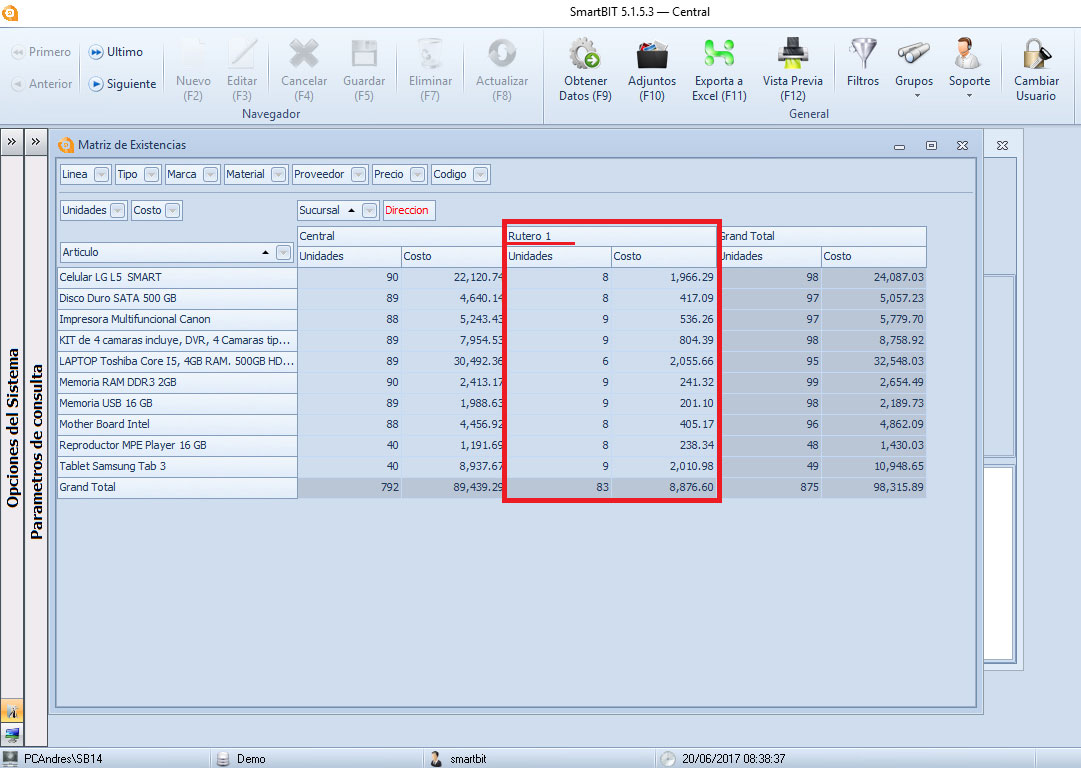Click the Rutero 1 column header
This screenshot has height=768, width=1081.
click(612, 236)
